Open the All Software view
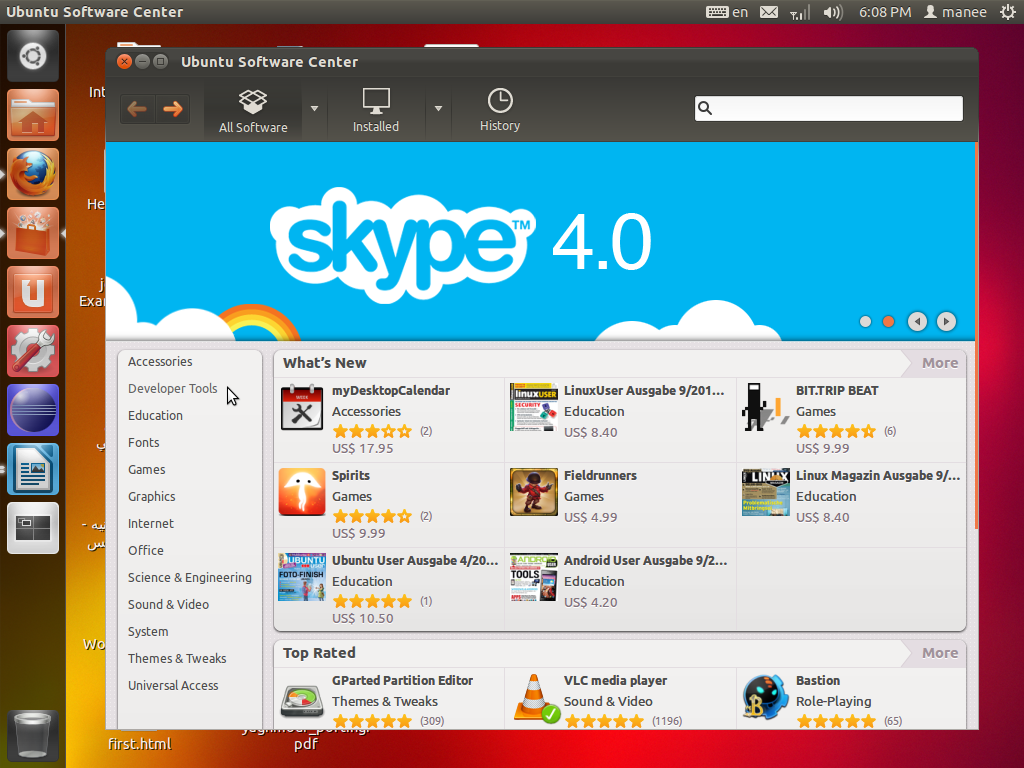This screenshot has height=768, width=1024. click(253, 111)
